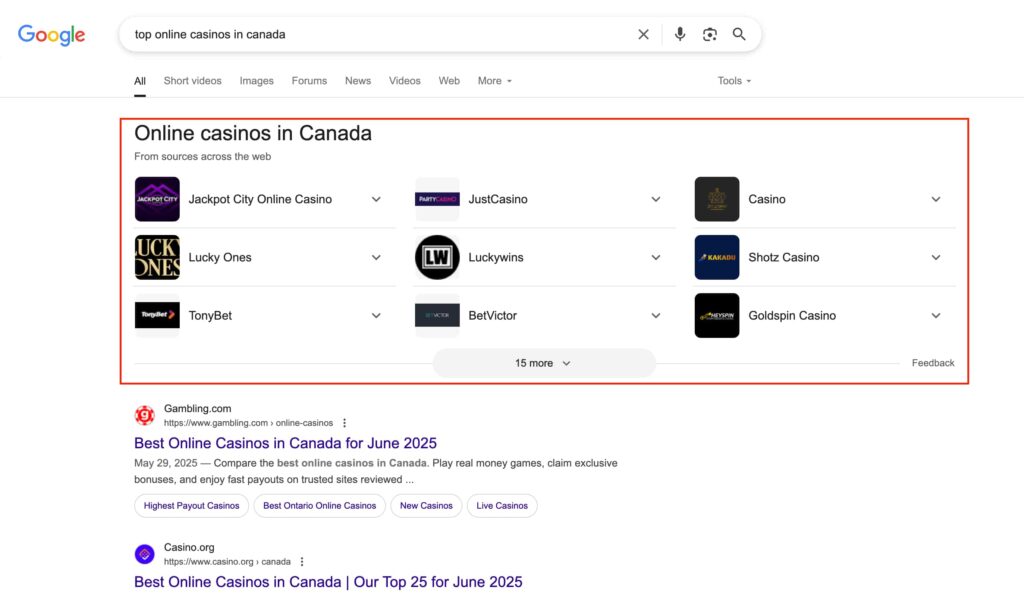Click the Feedback link
The image size is (1024, 593).
933,363
